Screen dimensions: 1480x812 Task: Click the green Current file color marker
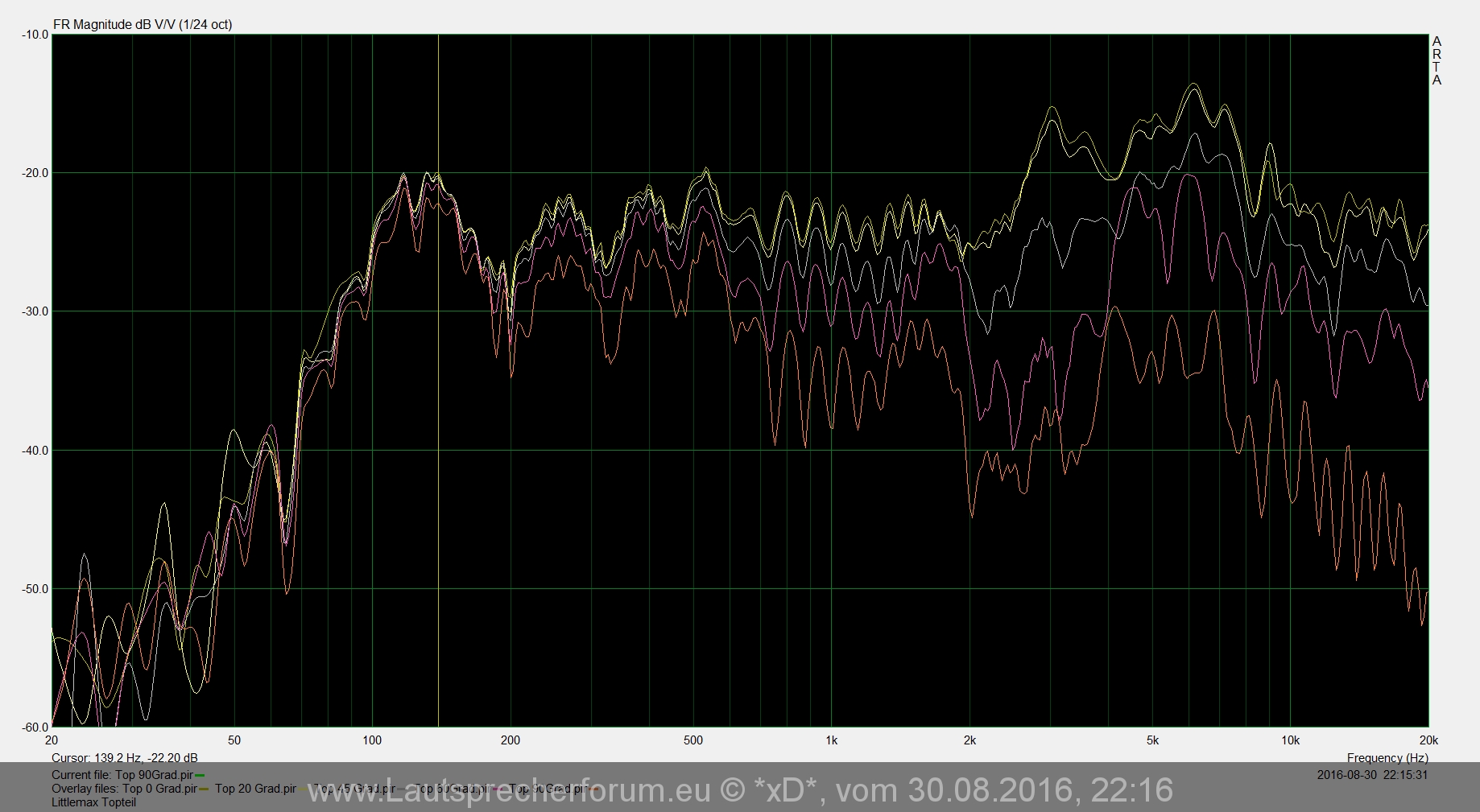click(x=200, y=776)
